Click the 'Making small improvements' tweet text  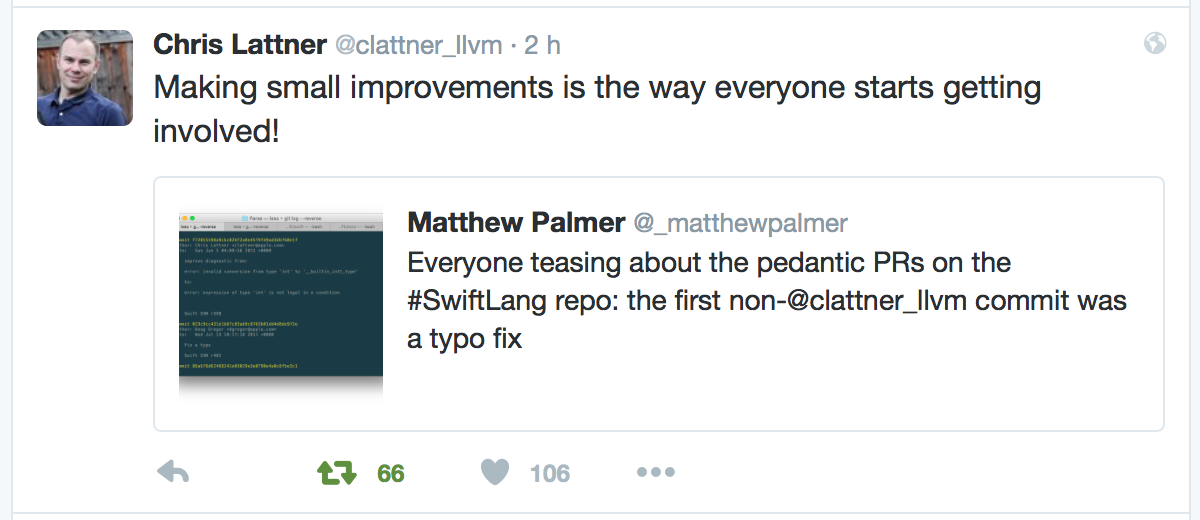coord(597,87)
